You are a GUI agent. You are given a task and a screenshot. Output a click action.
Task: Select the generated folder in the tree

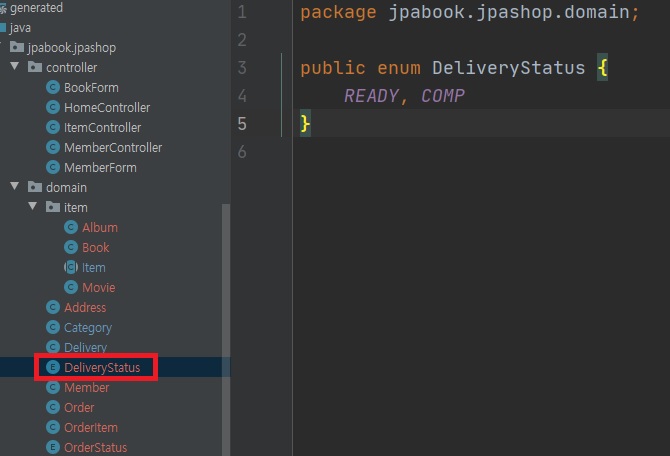click(x=36, y=8)
